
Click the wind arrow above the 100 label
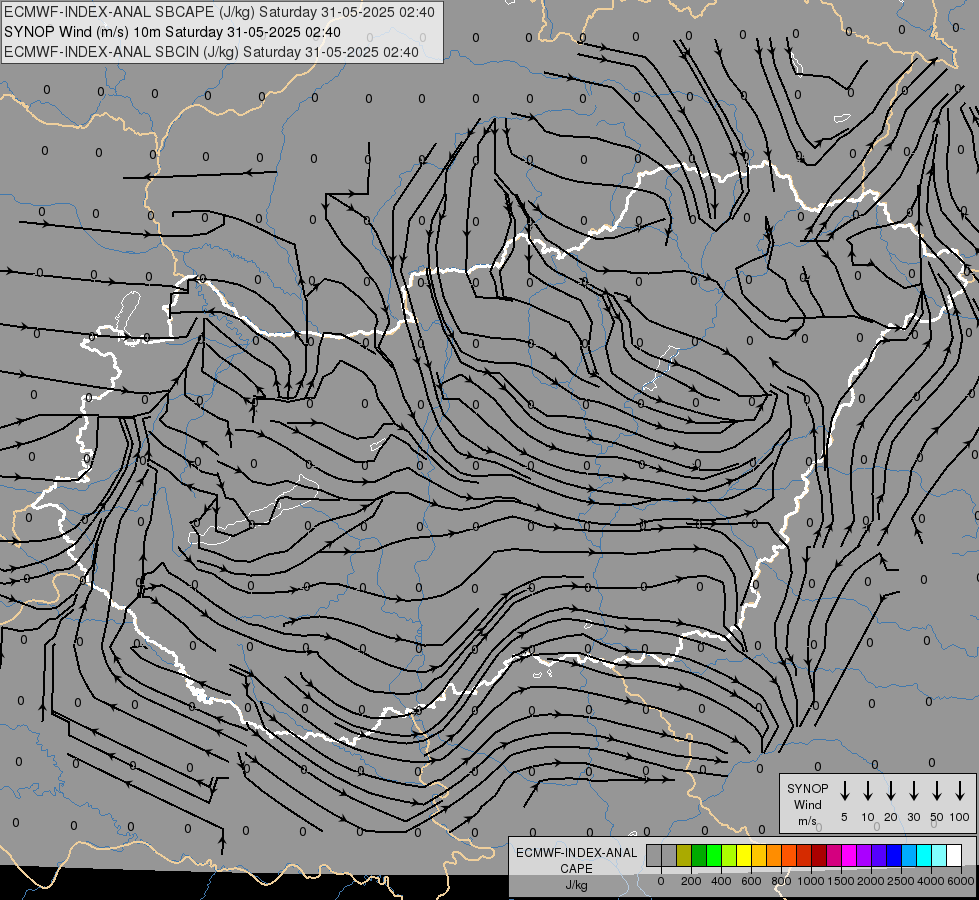(960, 791)
